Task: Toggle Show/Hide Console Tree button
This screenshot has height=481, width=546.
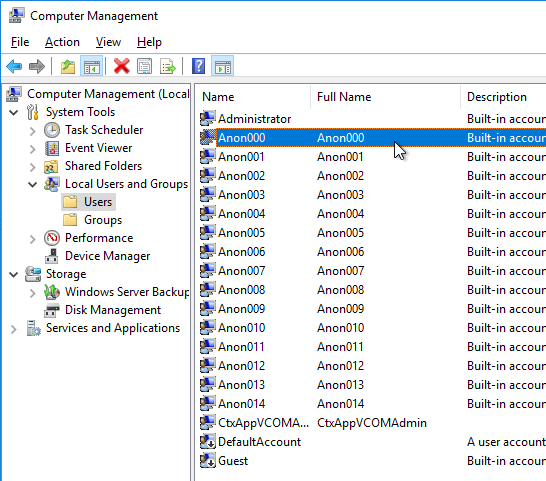Action: (92, 66)
